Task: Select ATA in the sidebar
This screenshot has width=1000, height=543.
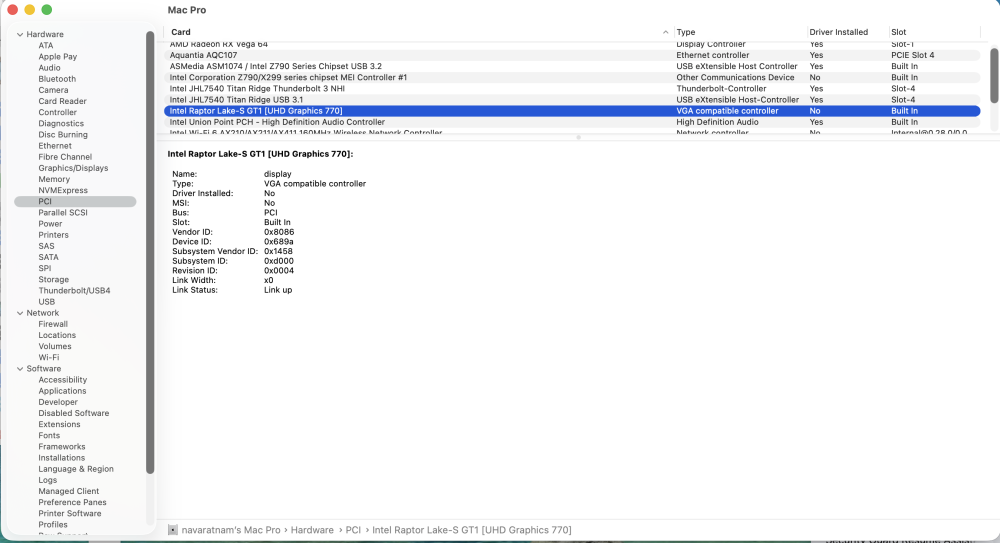Action: coord(46,45)
